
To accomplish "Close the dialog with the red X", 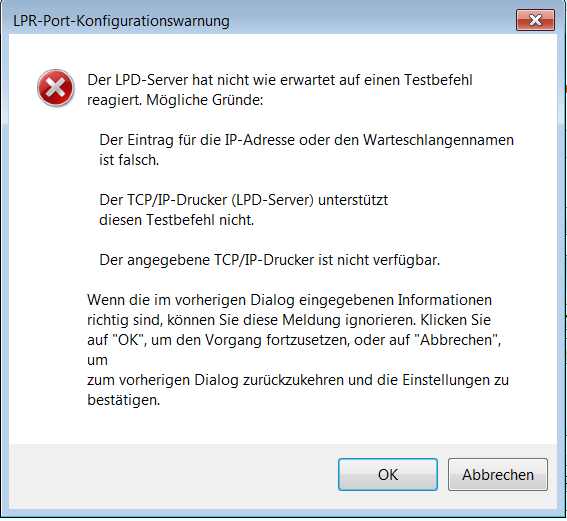I will pyautogui.click(x=535, y=20).
